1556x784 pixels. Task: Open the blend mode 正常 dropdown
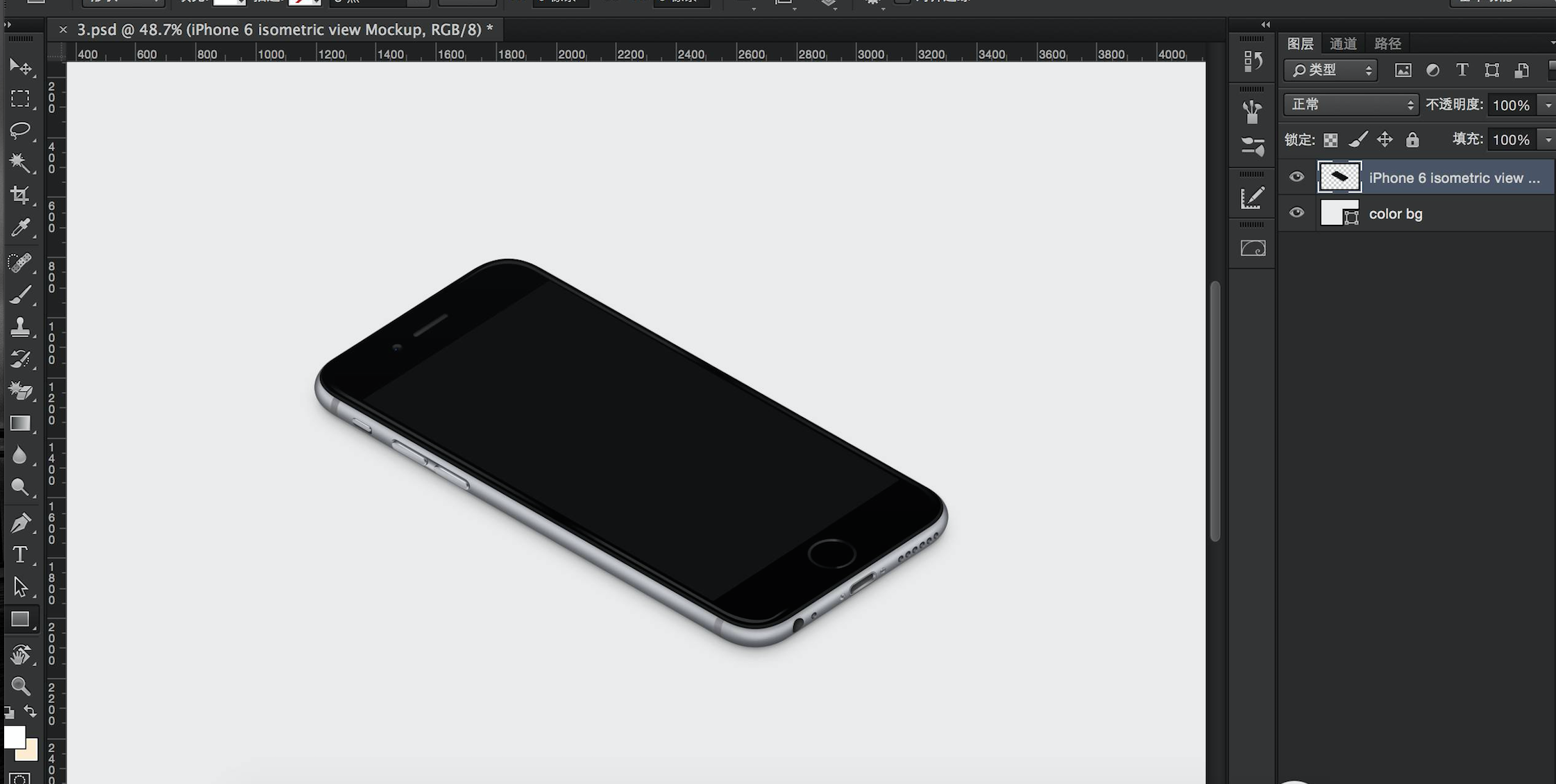pyautogui.click(x=1351, y=105)
